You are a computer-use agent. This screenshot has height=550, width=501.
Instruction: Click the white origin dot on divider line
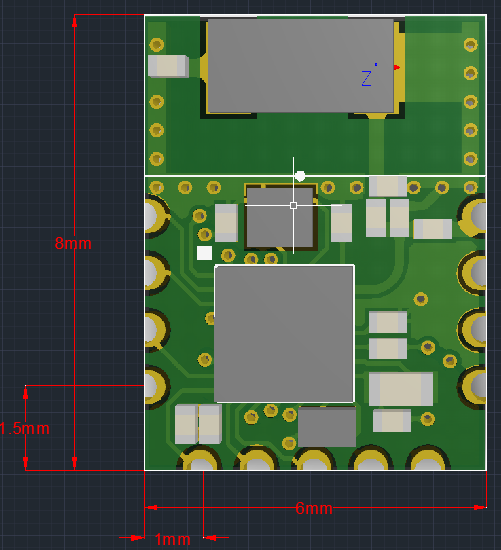pyautogui.click(x=300, y=176)
